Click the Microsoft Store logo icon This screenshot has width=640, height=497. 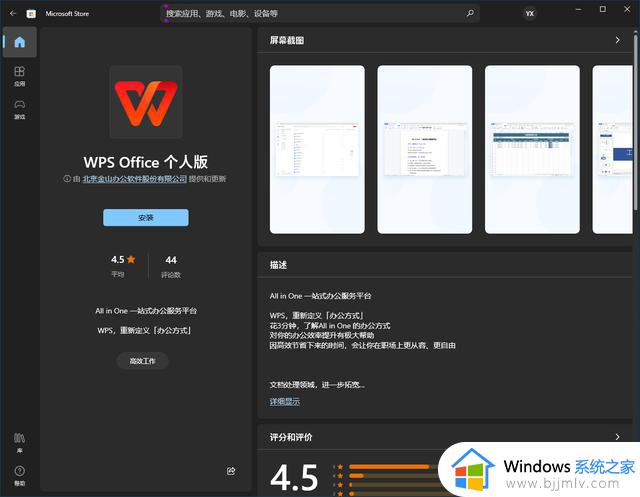31,14
